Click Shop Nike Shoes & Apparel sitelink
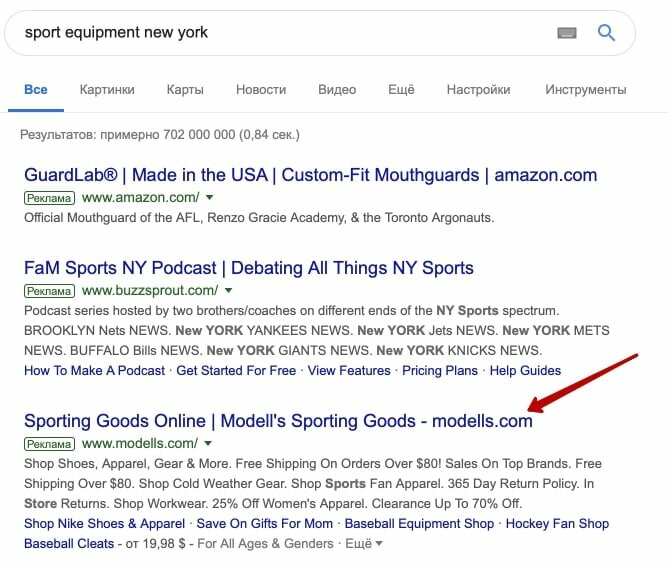Image resolution: width=668 pixels, height=569 pixels. pos(105,524)
